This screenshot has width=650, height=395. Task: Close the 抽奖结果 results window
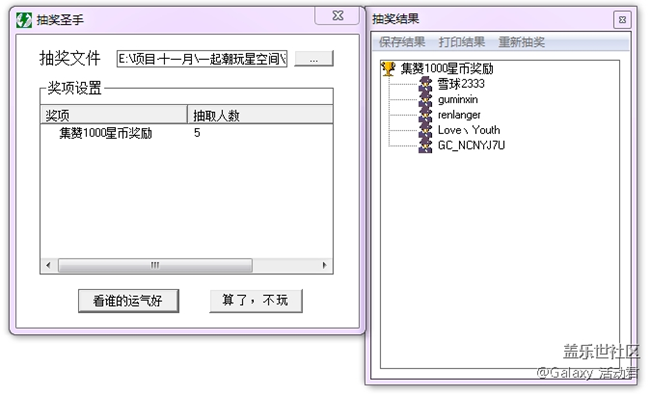pos(622,19)
